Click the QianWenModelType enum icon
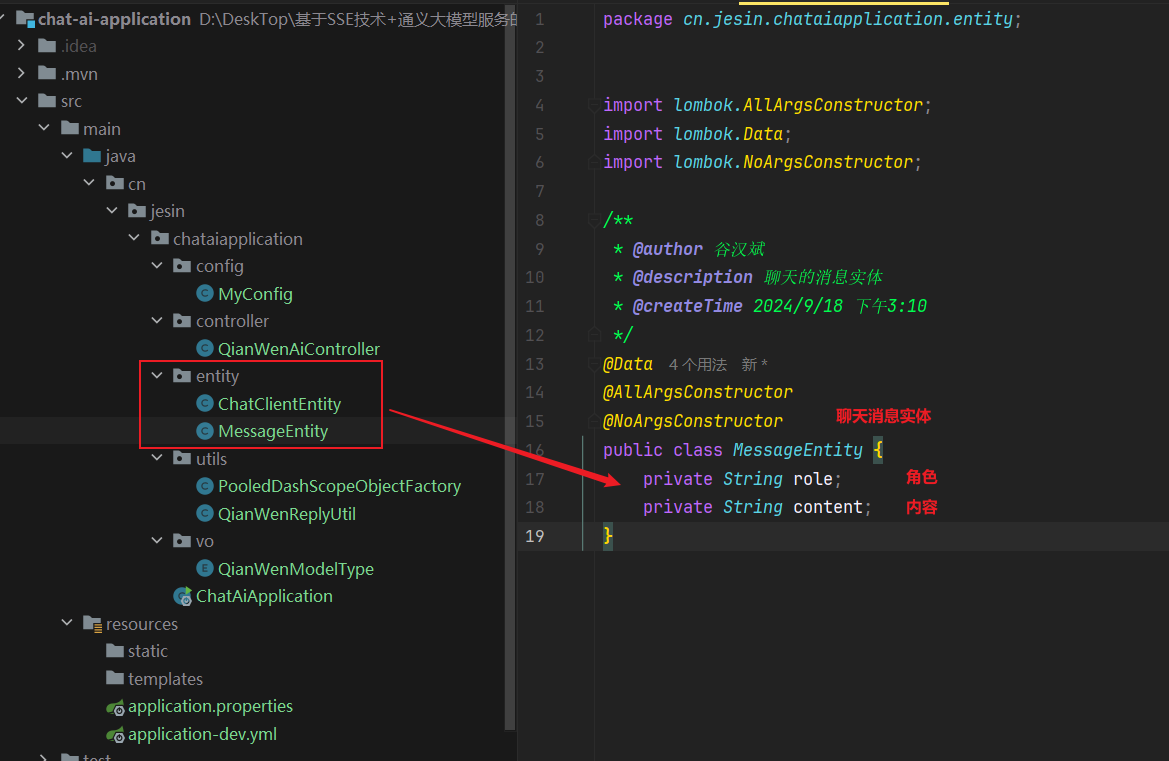Viewport: 1169px width, 761px height. pyautogui.click(x=204, y=569)
